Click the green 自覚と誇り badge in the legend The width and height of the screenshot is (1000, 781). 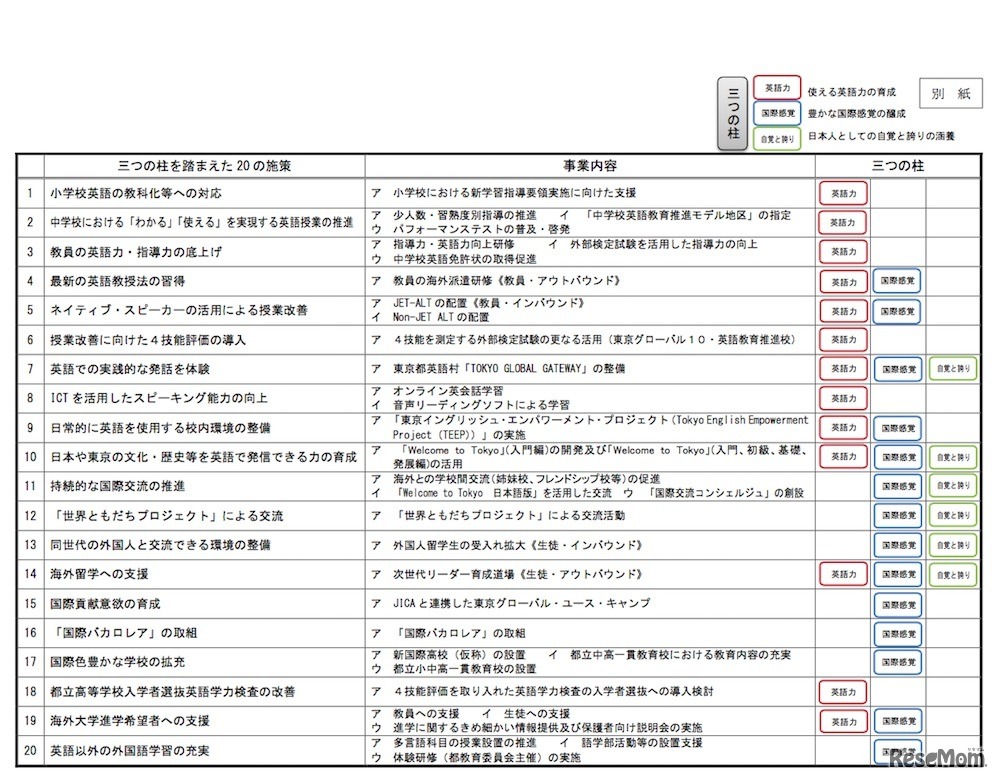[x=777, y=136]
